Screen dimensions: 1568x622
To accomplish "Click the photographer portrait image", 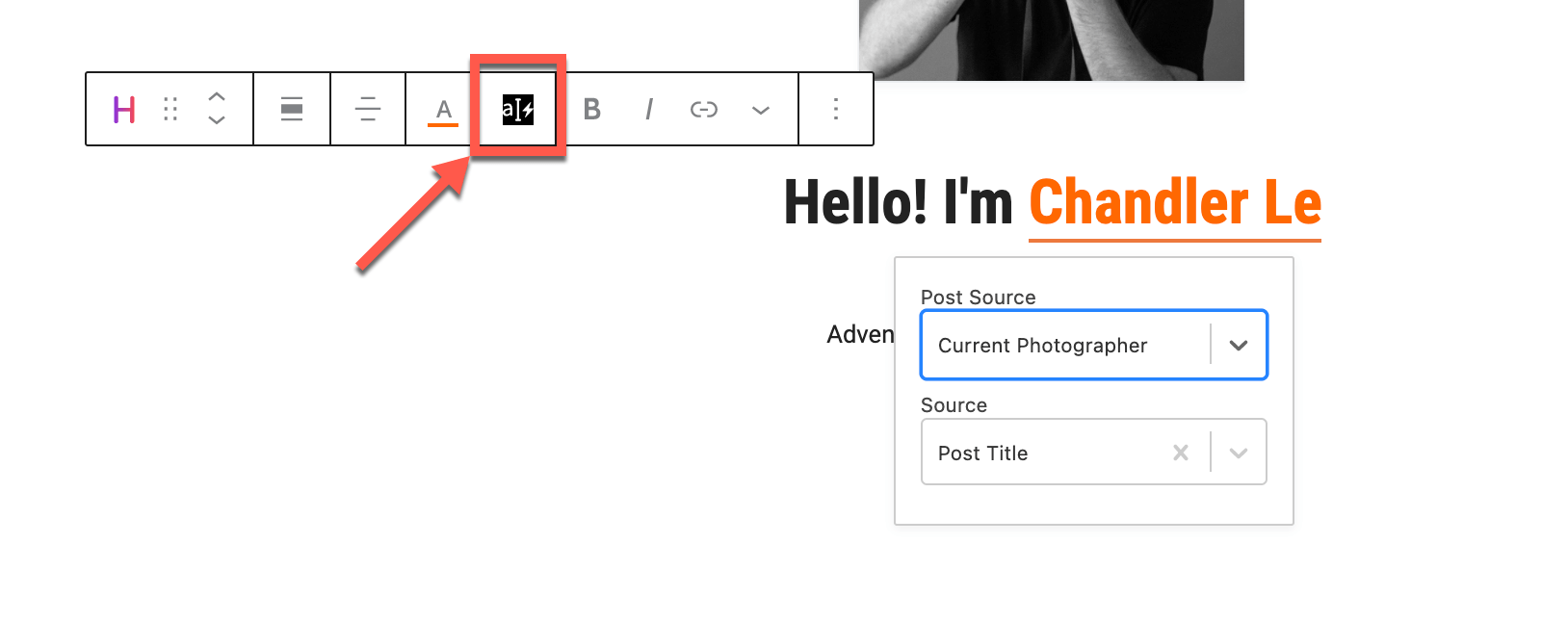I will 1052,40.
